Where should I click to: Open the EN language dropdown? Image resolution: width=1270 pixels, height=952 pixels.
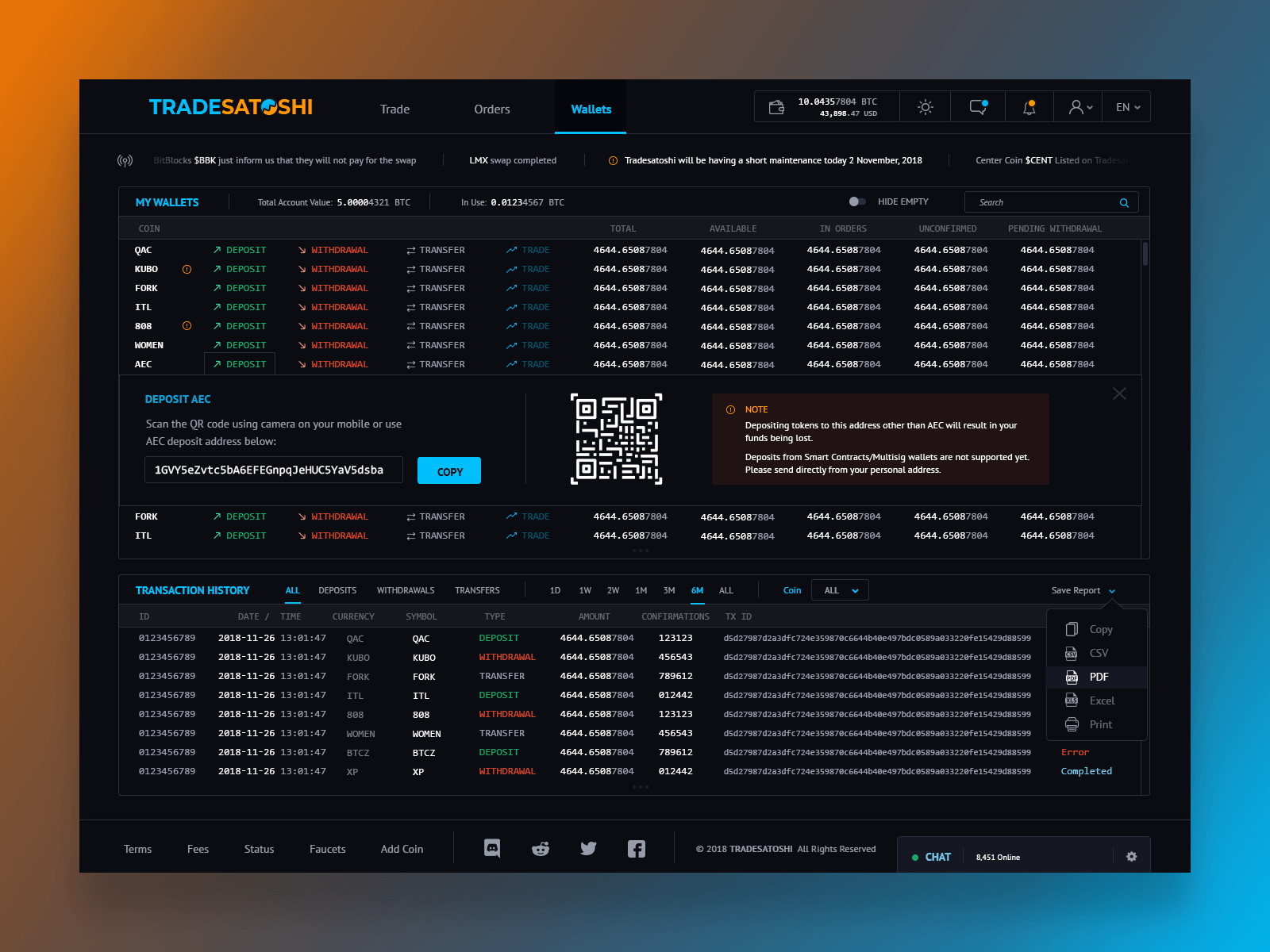(1128, 107)
